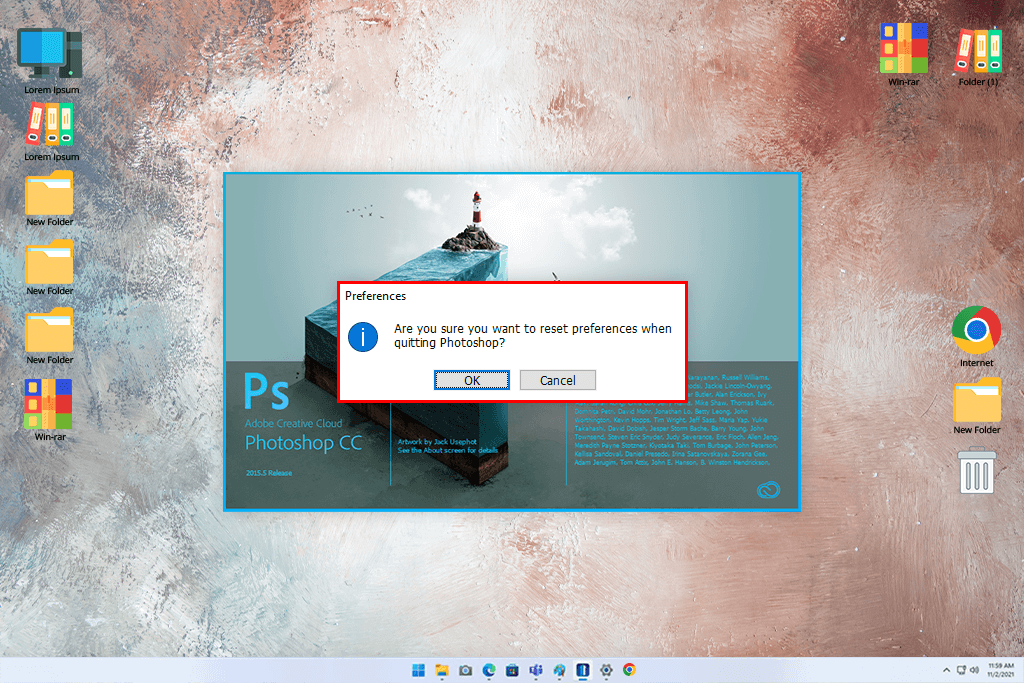
Task: Open network status in system tray
Action: 961,670
